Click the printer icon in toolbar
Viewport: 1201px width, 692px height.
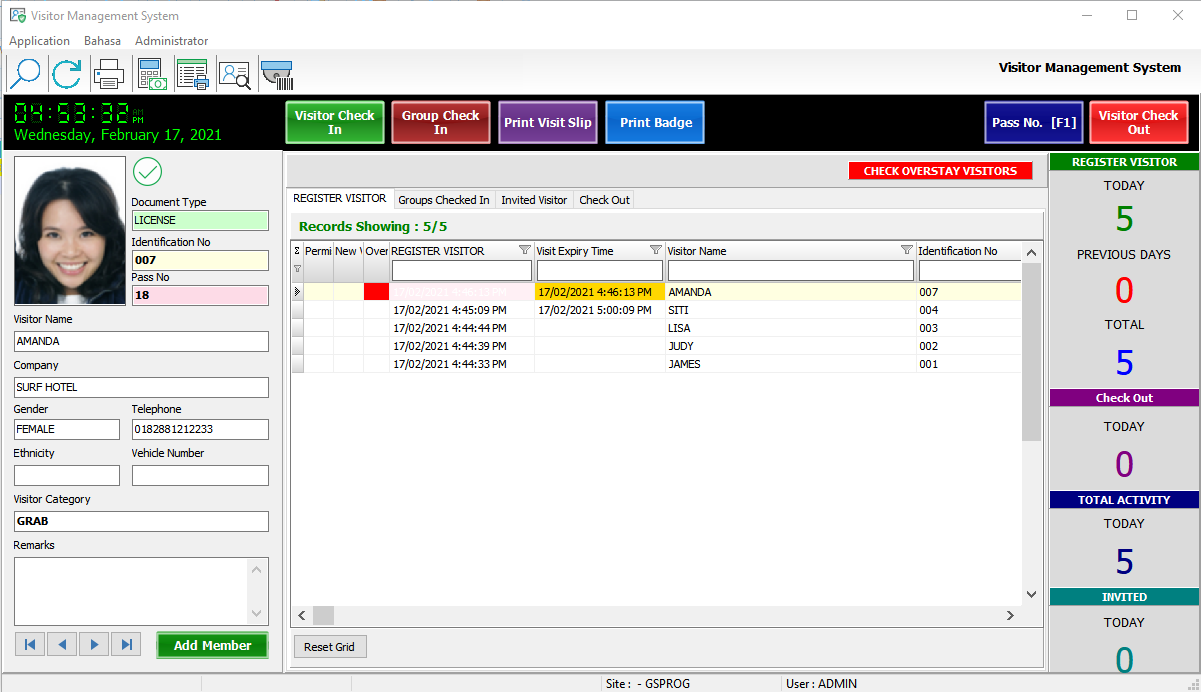[x=108, y=74]
